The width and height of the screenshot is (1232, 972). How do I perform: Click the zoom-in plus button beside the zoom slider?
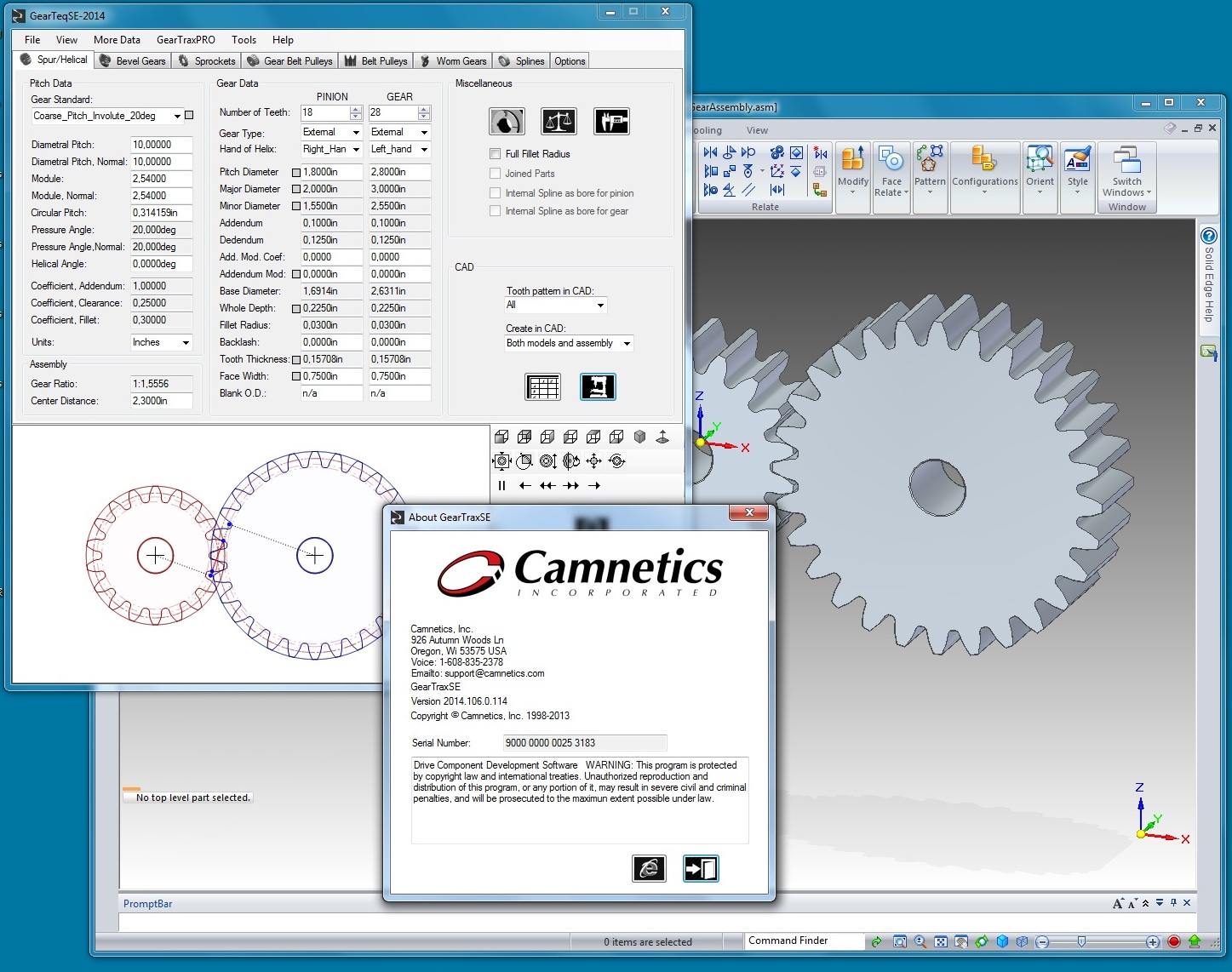pos(1153,941)
